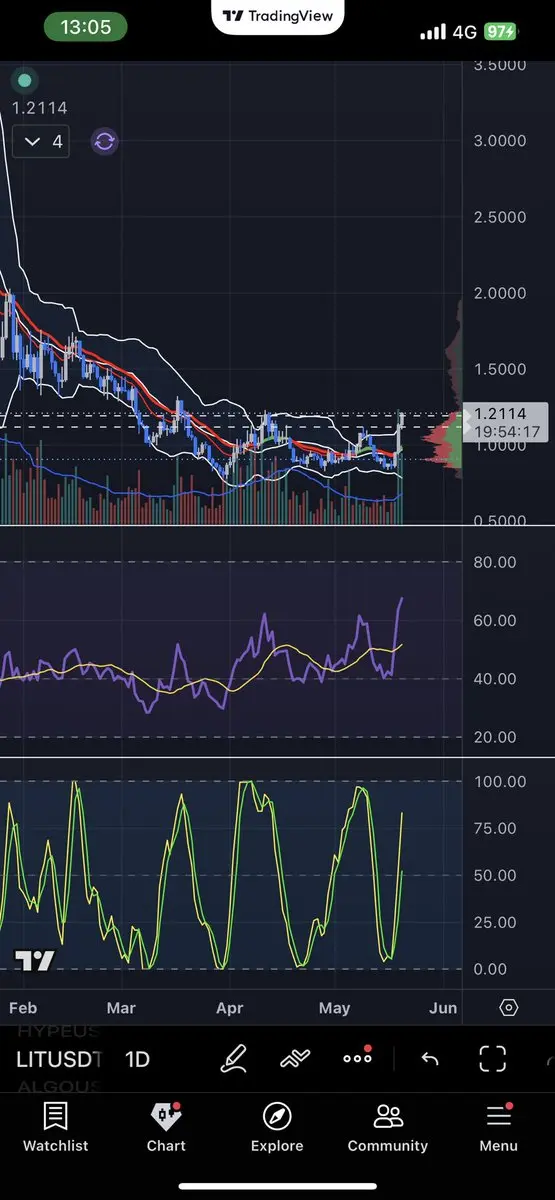Viewport: 555px width, 1200px height.
Task: Tap the green market status dot
Action: 25,80
